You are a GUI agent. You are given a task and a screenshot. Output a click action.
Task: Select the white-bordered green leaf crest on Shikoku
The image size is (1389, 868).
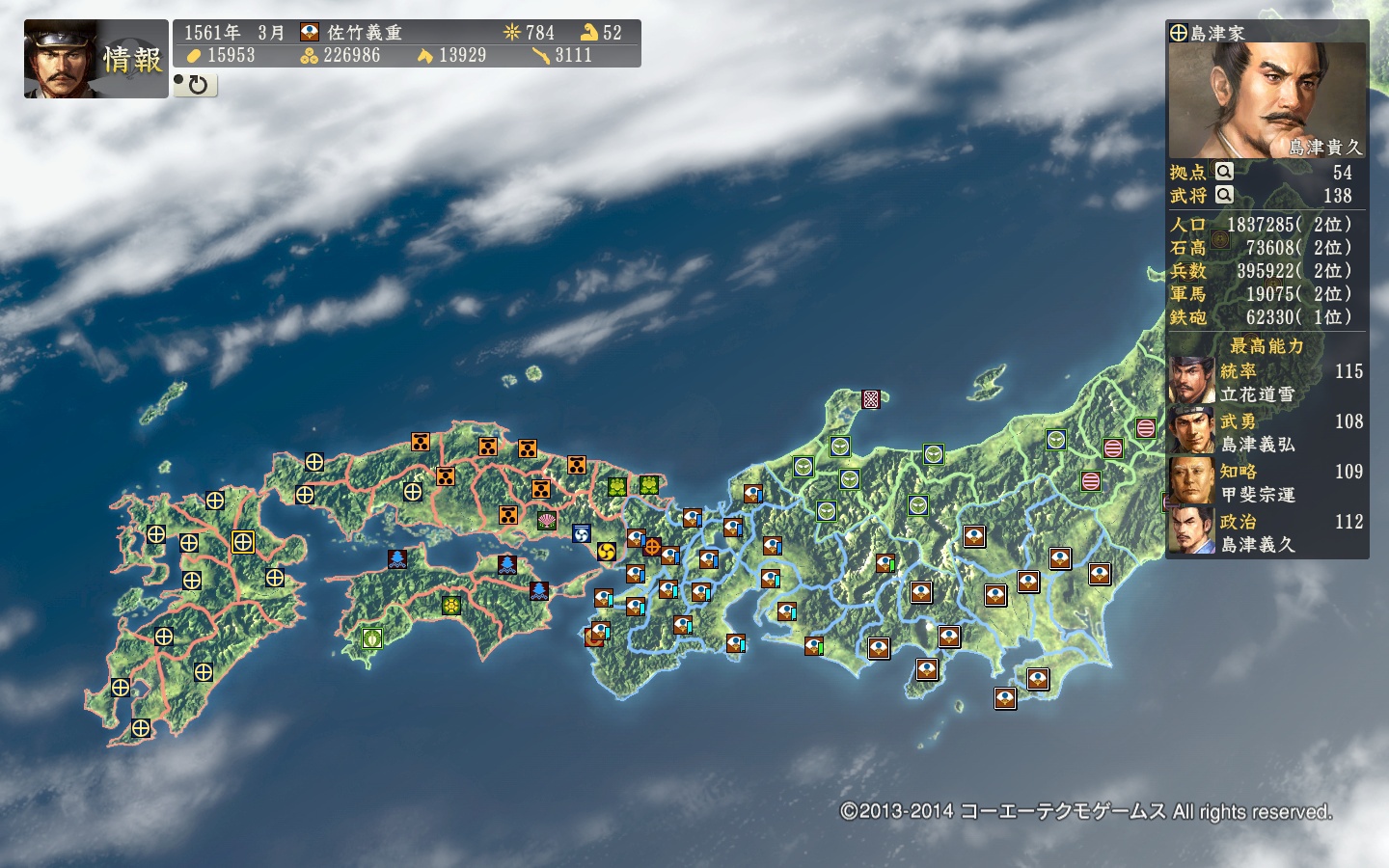[x=372, y=637]
